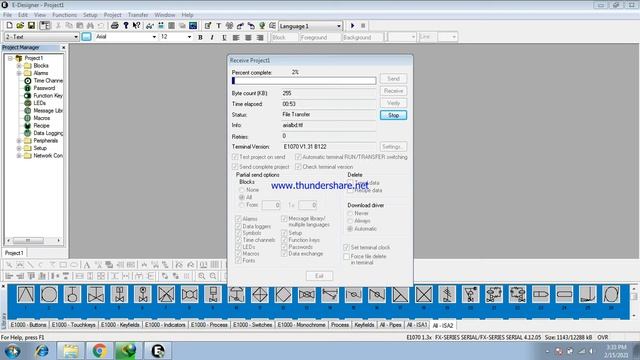The width and height of the screenshot is (640, 360).
Task: Click the Settings button in dialog
Action: [393, 147]
